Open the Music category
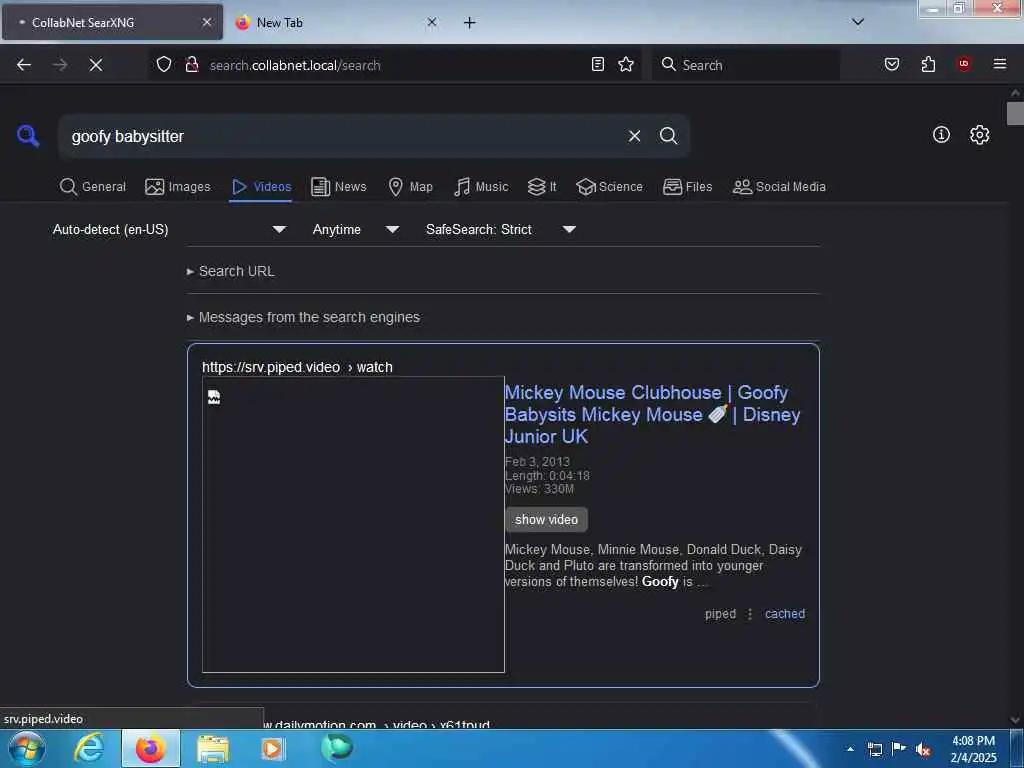This screenshot has width=1024, height=768. pyautogui.click(x=481, y=187)
